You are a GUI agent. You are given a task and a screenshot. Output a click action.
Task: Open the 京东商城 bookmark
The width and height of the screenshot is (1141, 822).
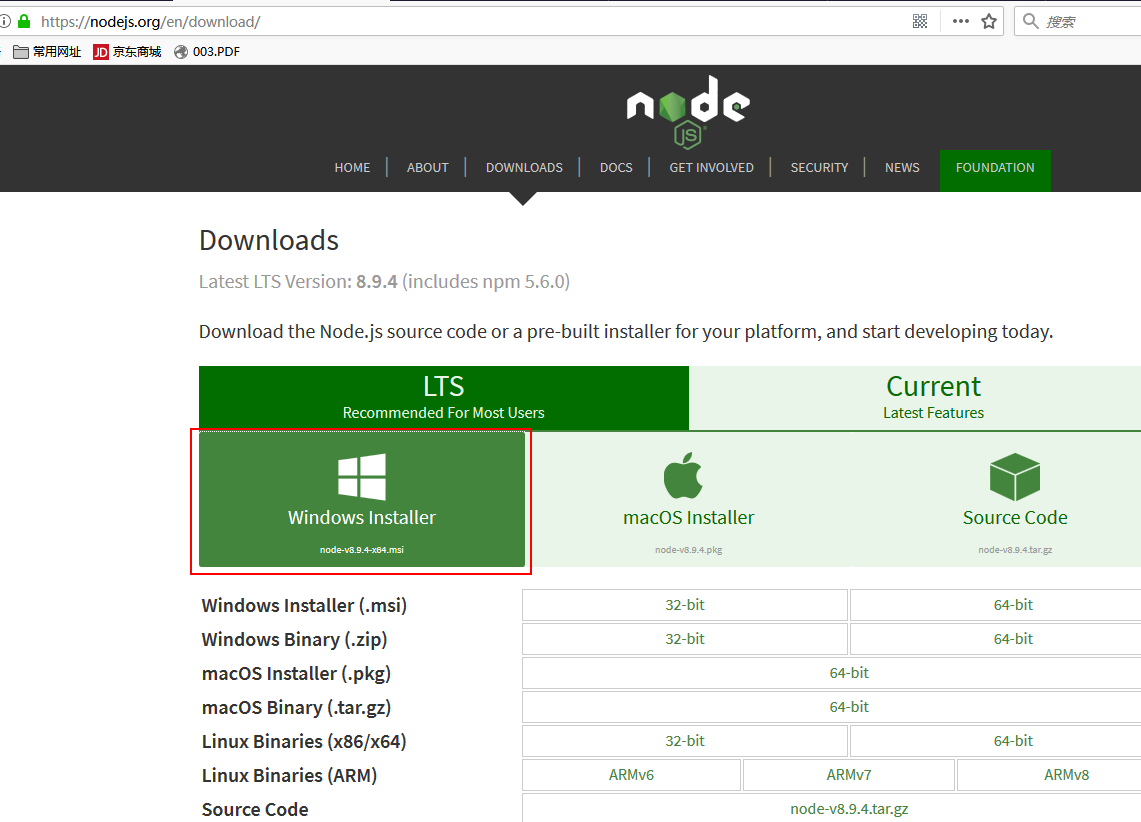[127, 52]
